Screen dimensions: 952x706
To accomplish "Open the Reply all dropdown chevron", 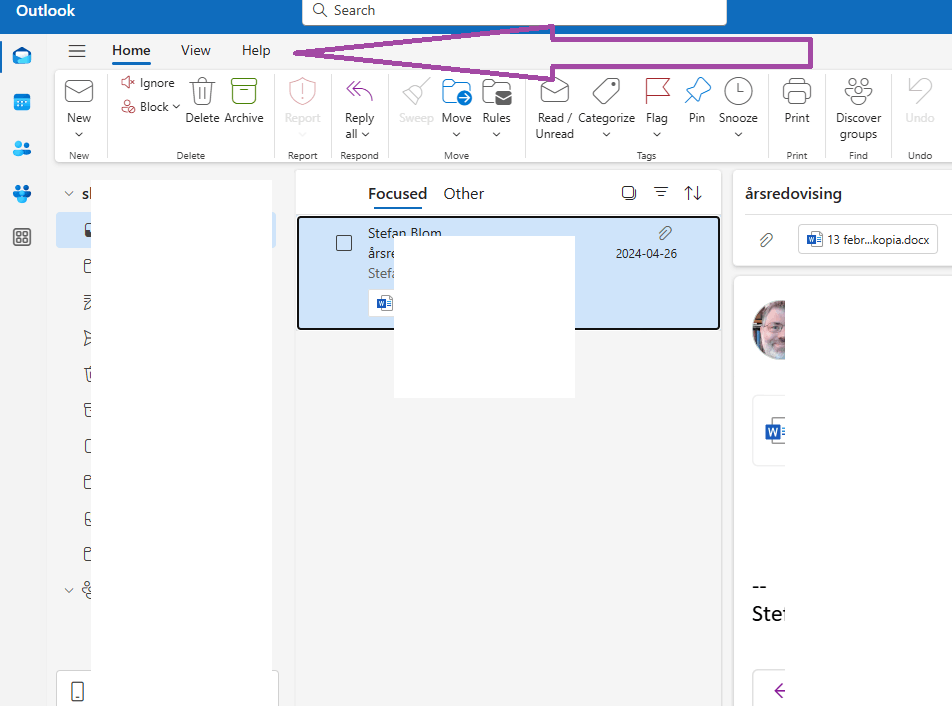I will 366,134.
